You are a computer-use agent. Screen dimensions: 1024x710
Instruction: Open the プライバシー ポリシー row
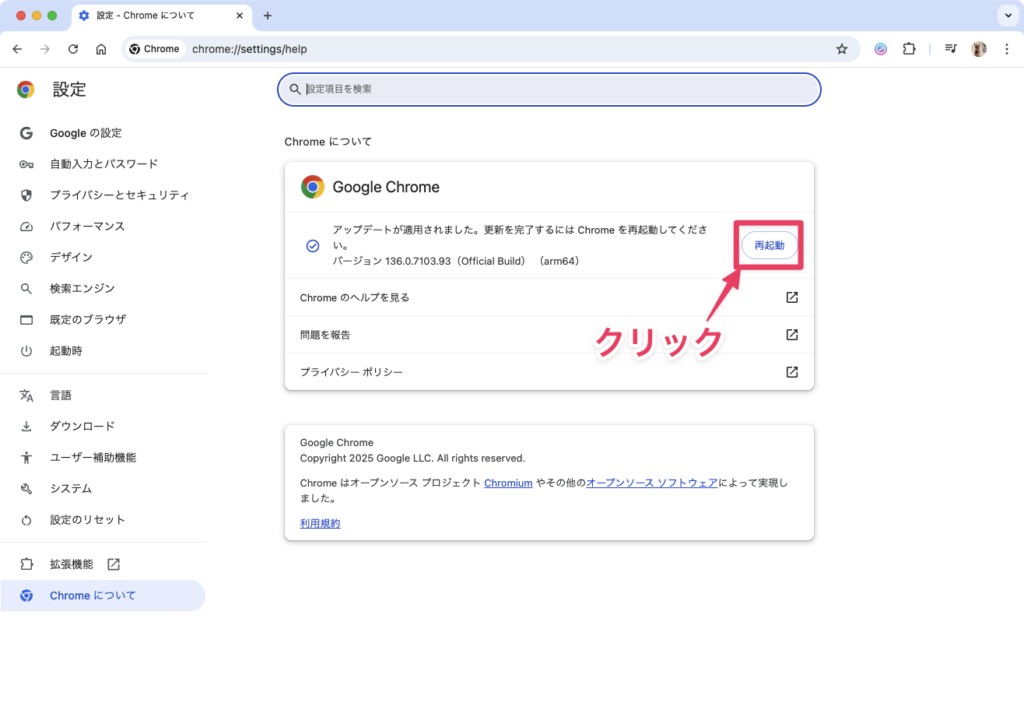tap(549, 372)
